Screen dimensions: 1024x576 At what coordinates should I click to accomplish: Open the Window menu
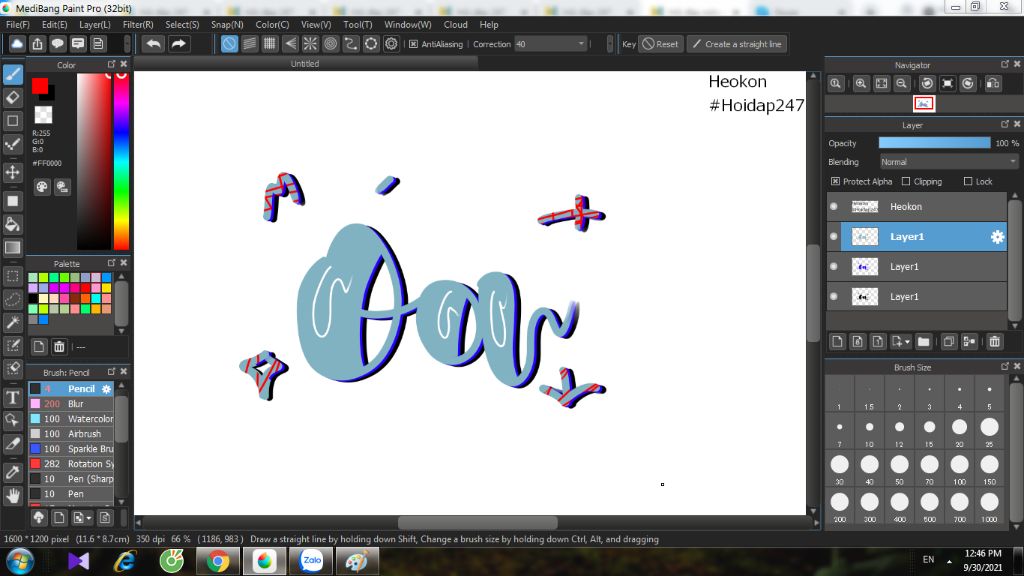click(x=408, y=24)
